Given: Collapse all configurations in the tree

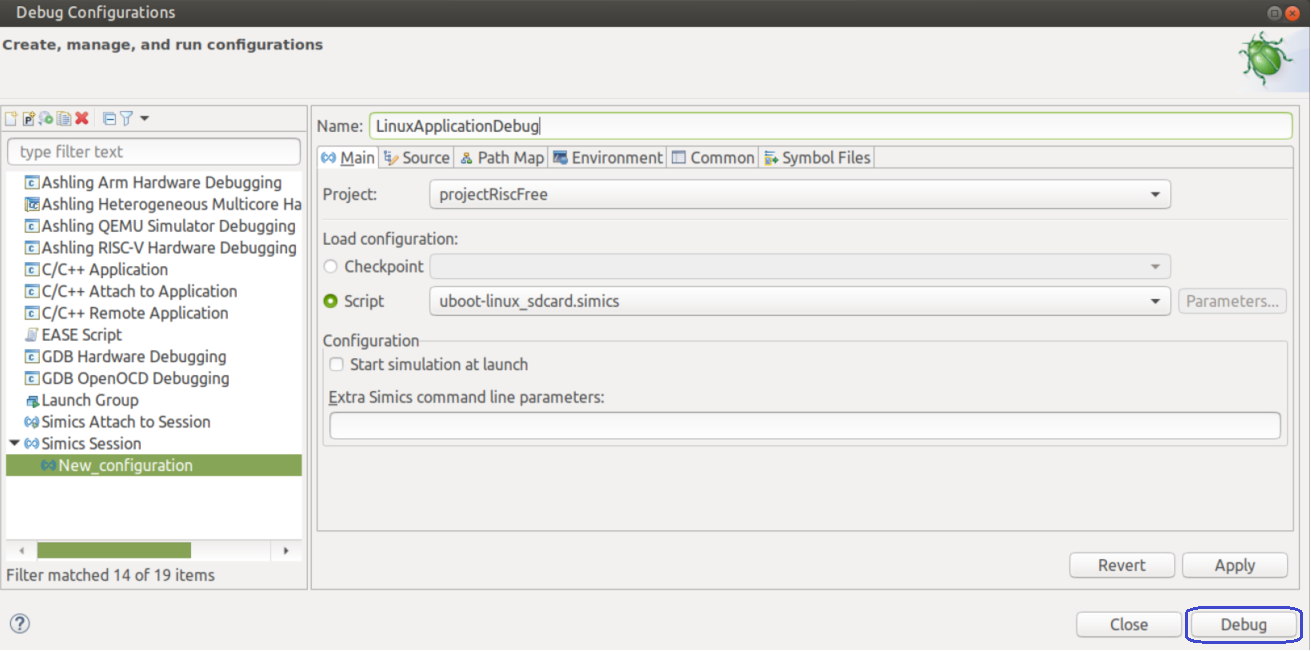Looking at the screenshot, I should [109, 119].
